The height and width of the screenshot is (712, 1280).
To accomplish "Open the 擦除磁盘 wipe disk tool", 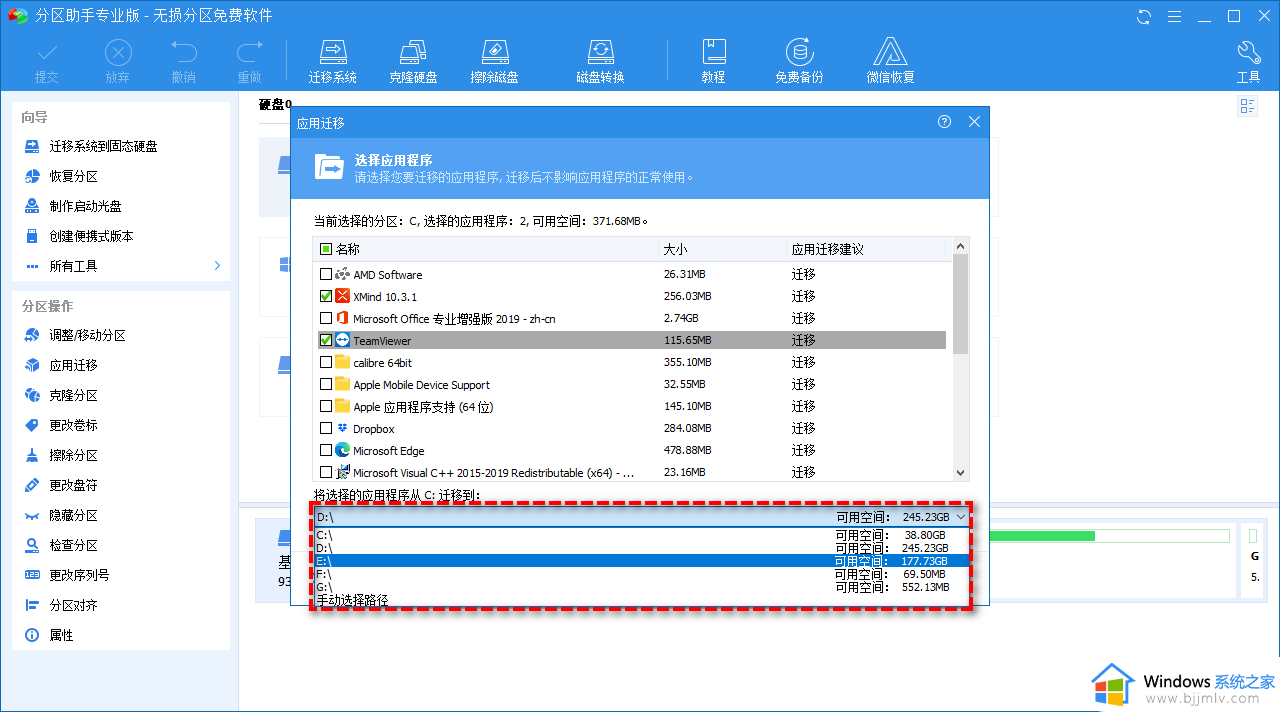I will 494,62.
